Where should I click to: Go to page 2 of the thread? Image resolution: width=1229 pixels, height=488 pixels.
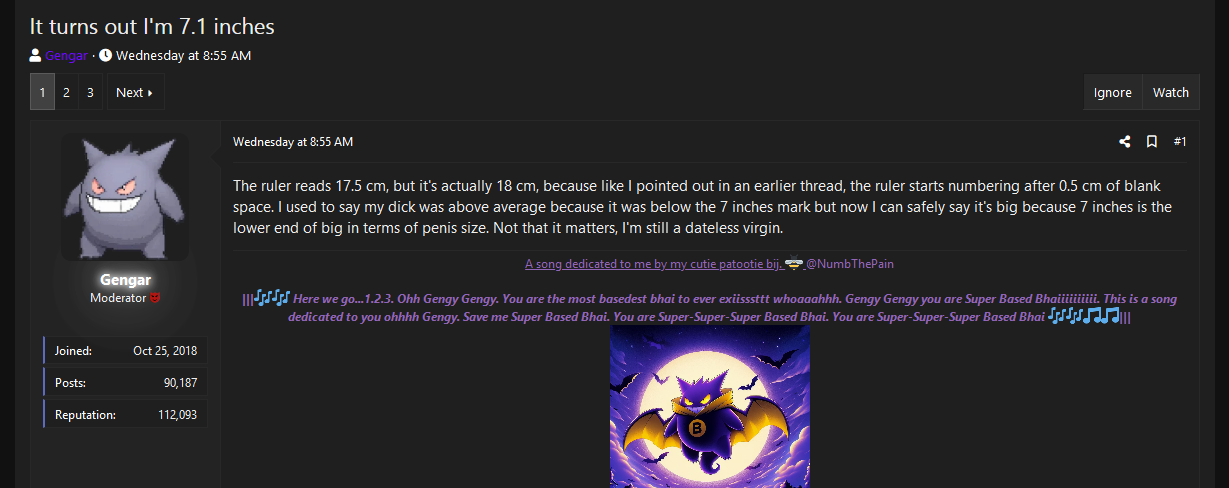[66, 92]
